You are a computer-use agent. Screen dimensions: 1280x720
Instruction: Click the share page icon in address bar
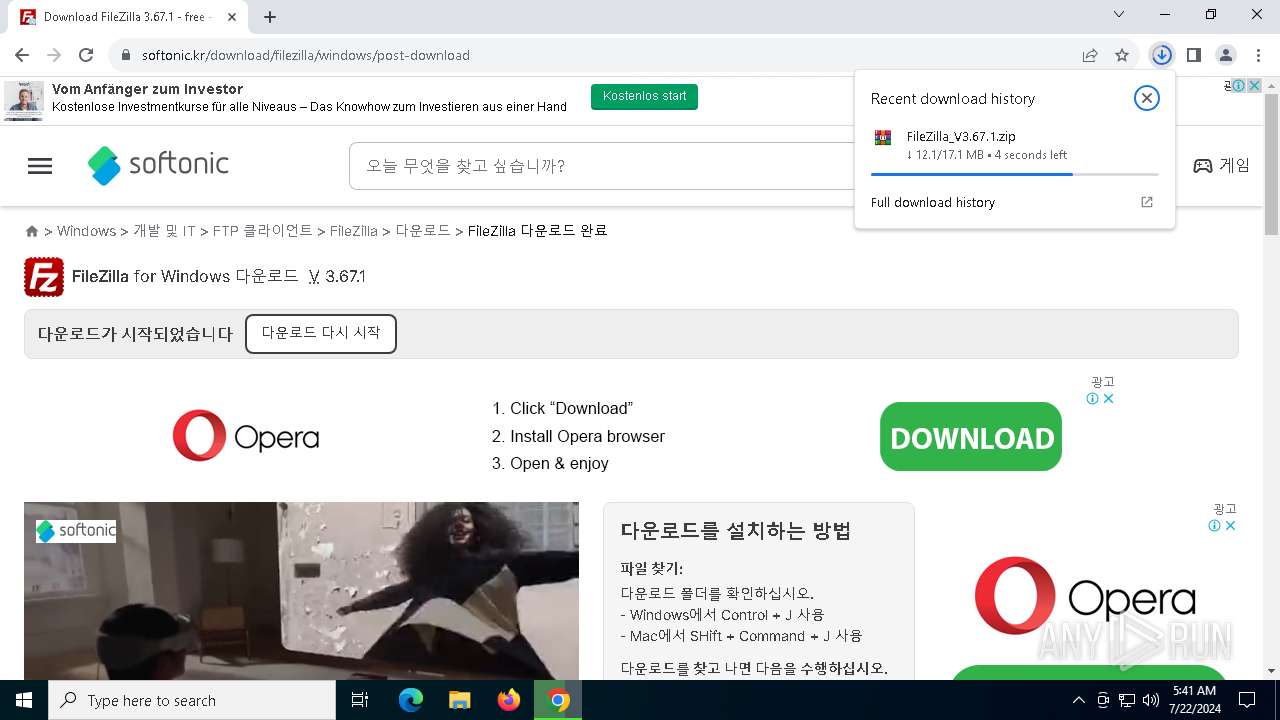tap(1090, 55)
